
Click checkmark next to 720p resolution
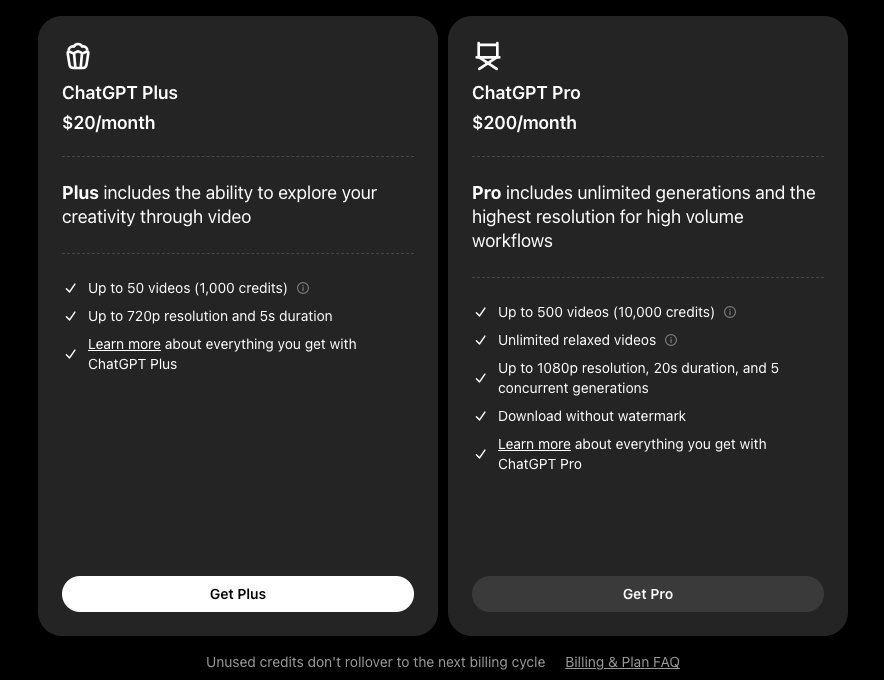71,316
